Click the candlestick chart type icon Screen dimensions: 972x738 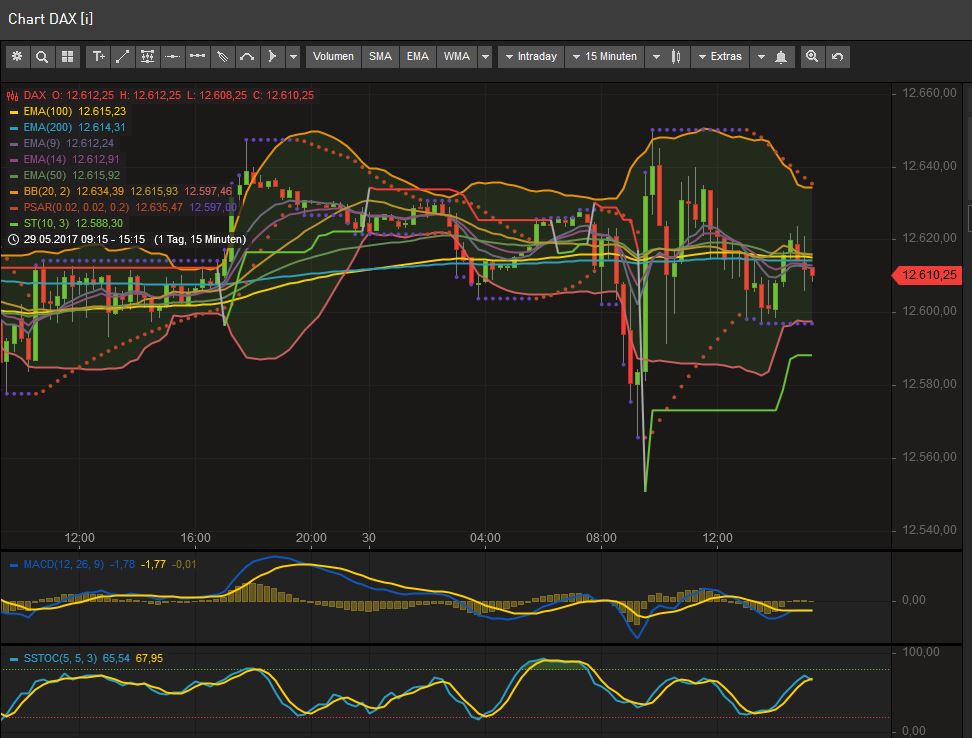pyautogui.click(x=677, y=57)
